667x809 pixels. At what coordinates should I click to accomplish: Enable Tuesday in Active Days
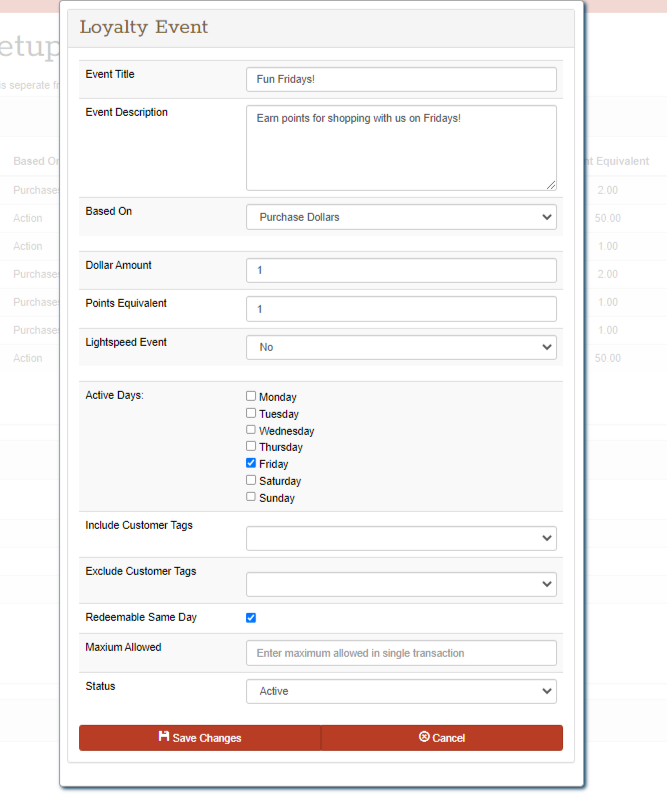(x=251, y=413)
